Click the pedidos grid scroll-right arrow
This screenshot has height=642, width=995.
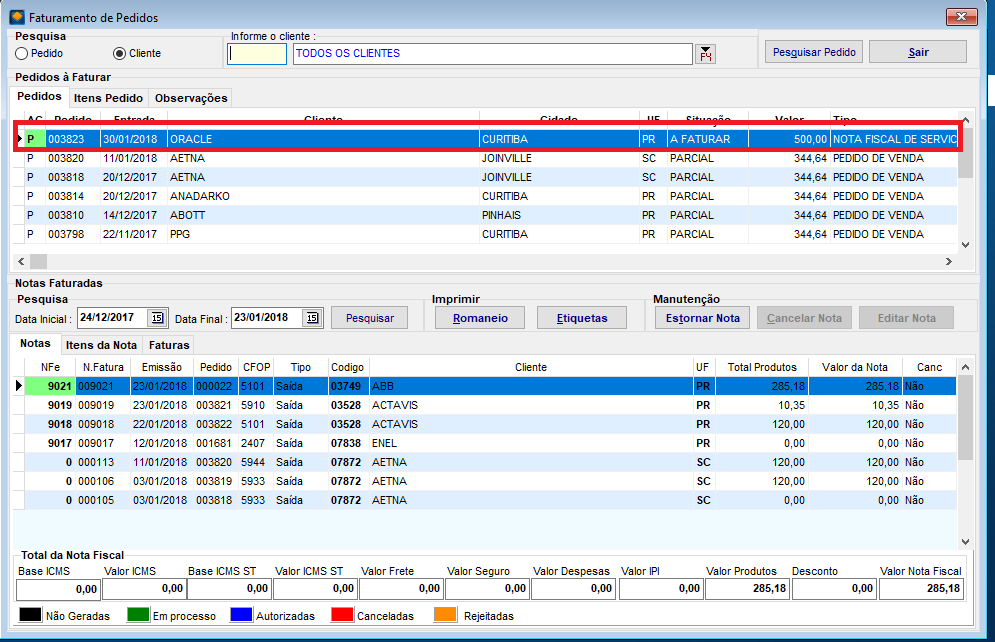949,261
